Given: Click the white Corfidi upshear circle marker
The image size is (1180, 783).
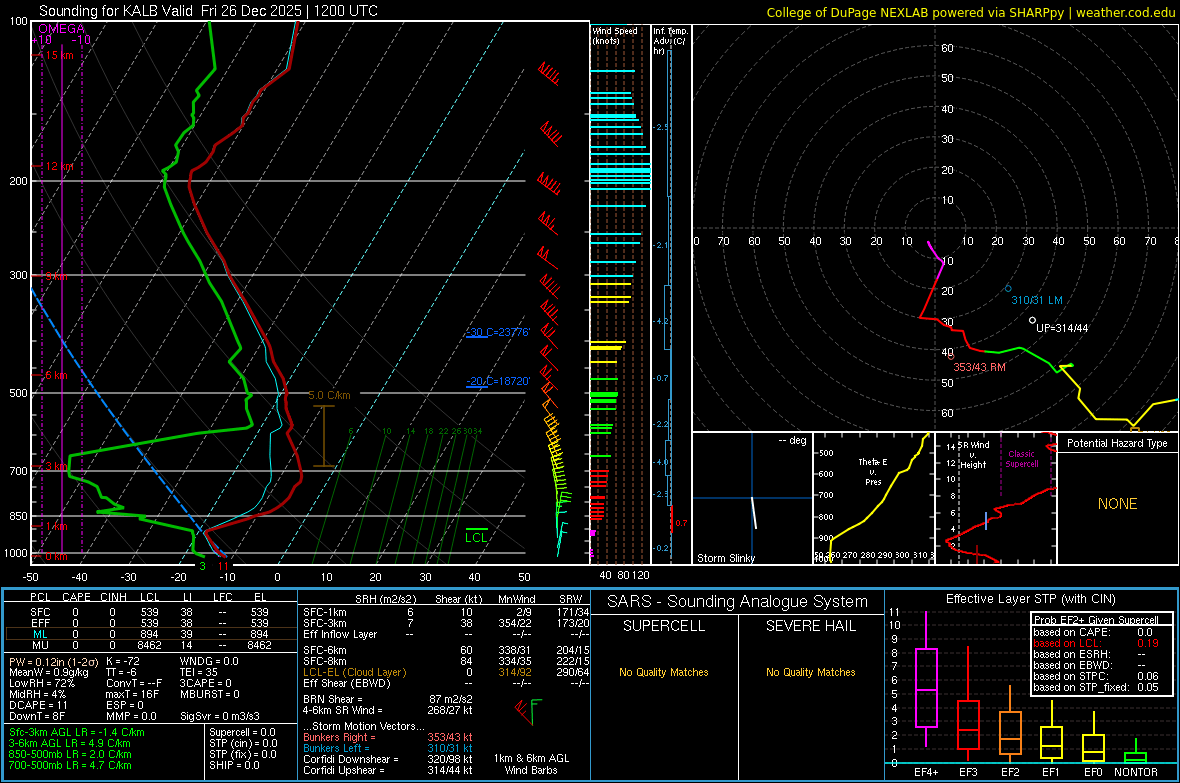Looking at the screenshot, I should (x=1032, y=320).
